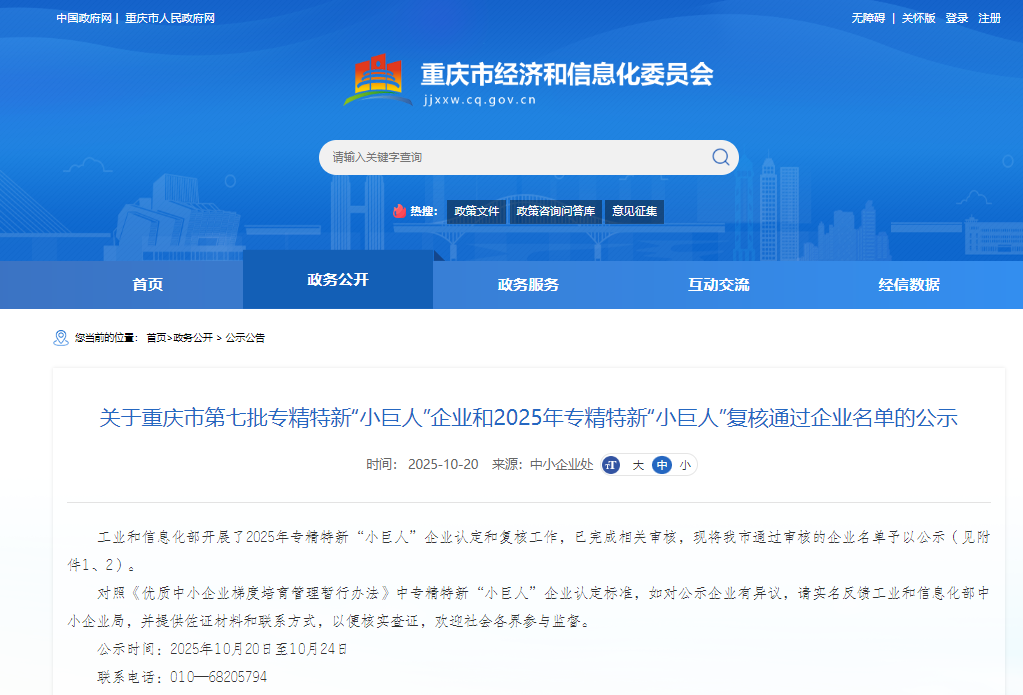Click the location pin breadcrumb icon

point(61,338)
